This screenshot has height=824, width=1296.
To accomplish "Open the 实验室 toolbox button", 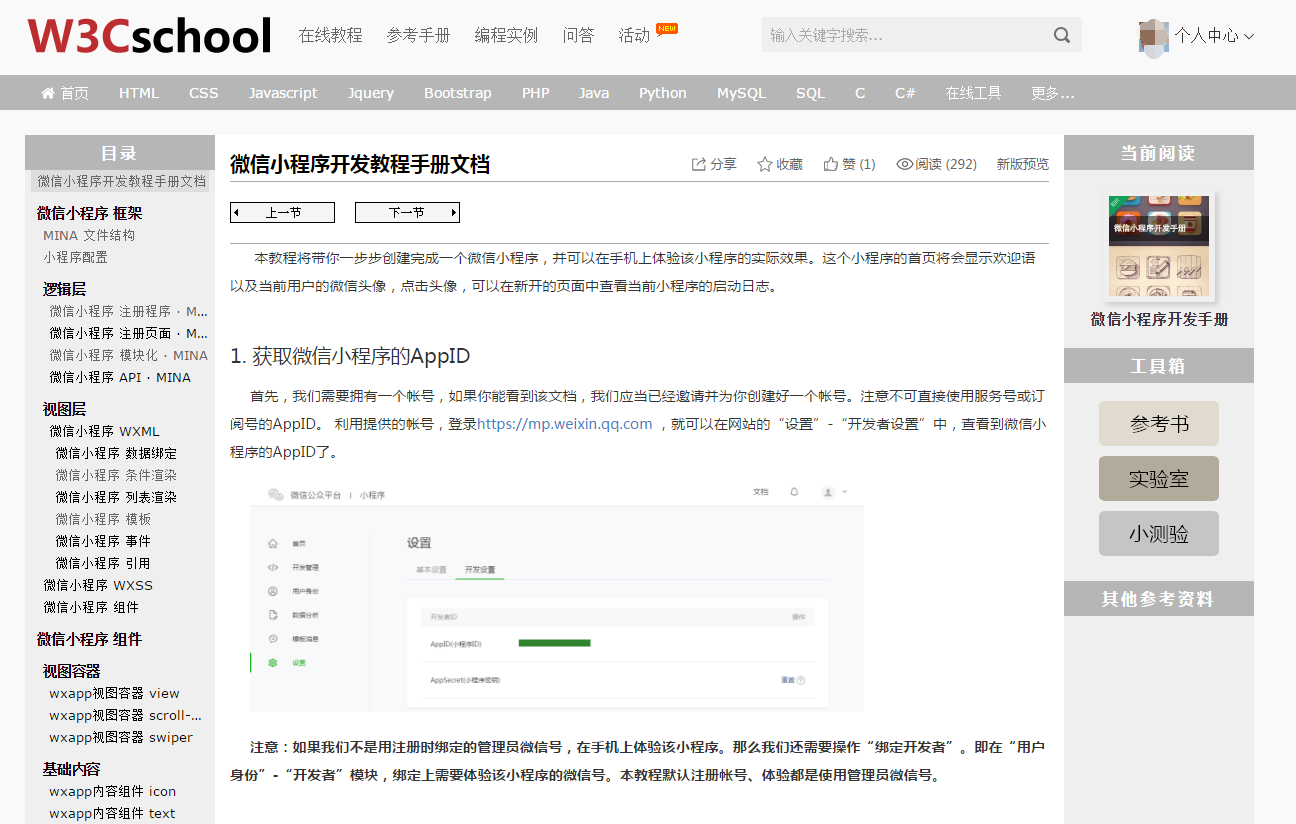I will [1159, 478].
